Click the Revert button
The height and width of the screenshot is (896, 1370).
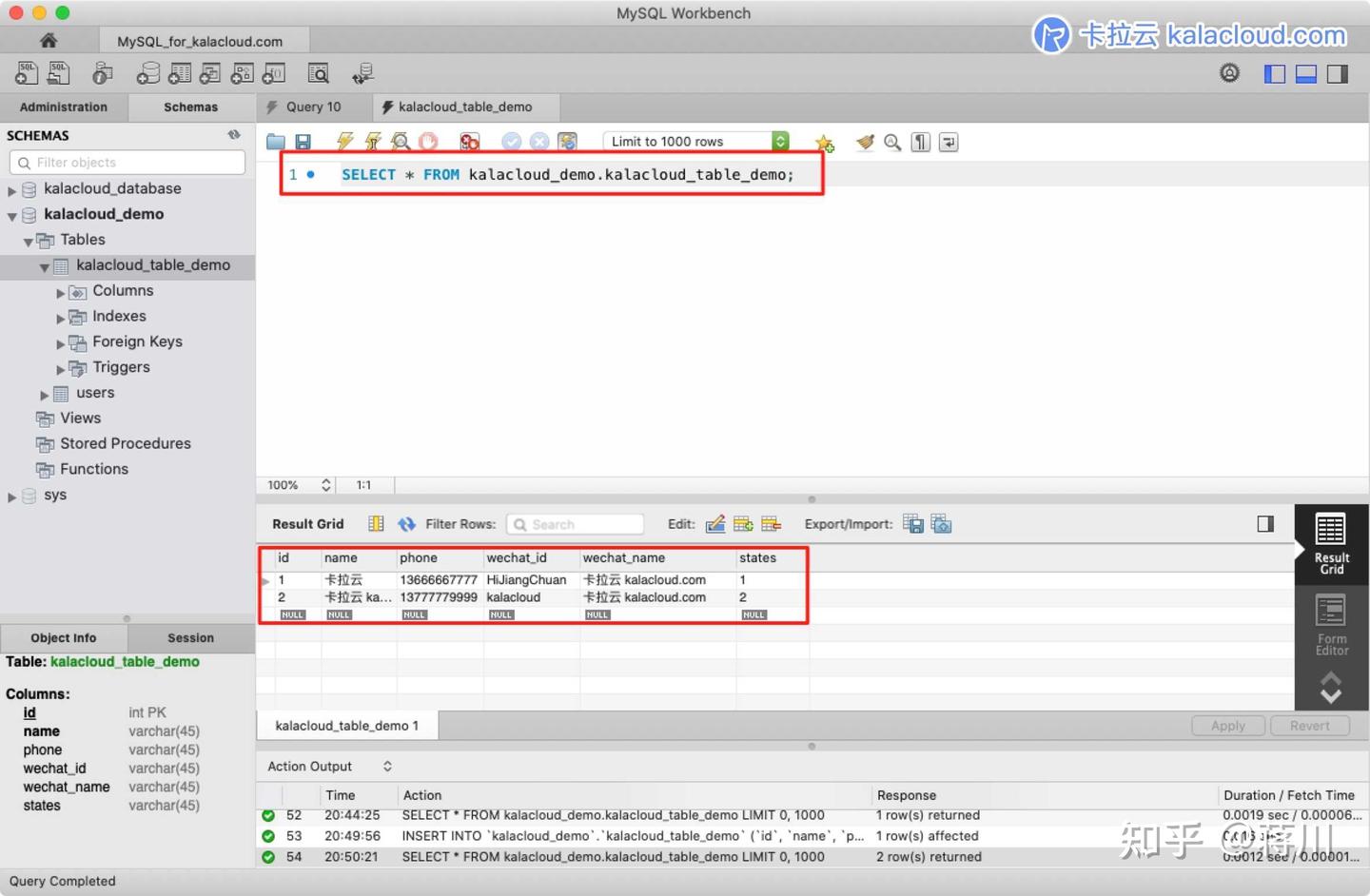1309,725
